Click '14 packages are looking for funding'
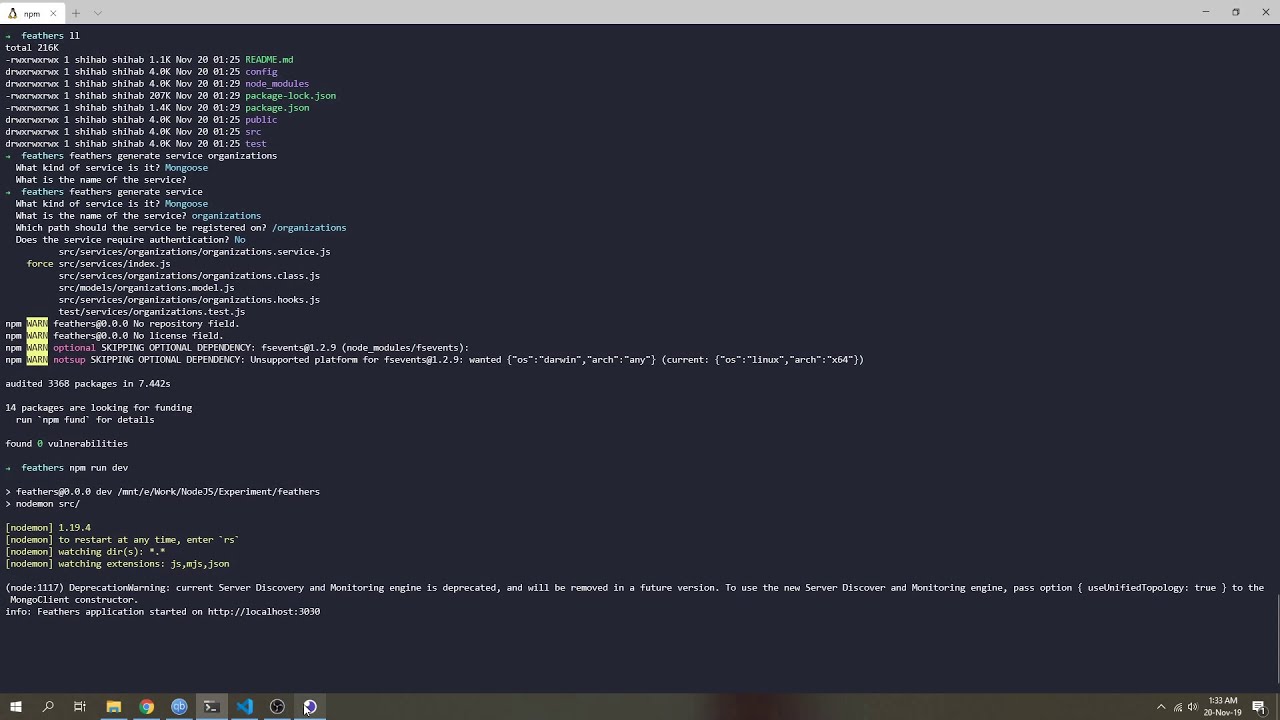 click(x=99, y=408)
